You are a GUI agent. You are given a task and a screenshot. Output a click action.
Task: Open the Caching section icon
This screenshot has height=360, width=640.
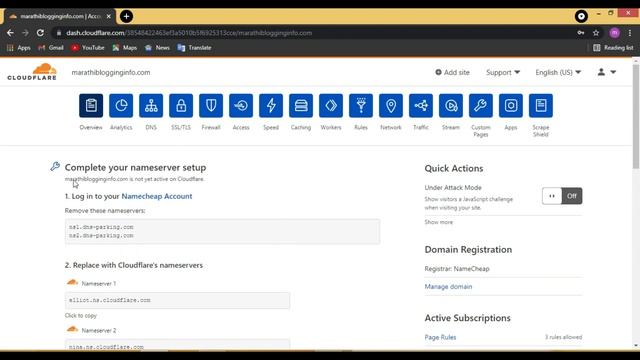301,105
